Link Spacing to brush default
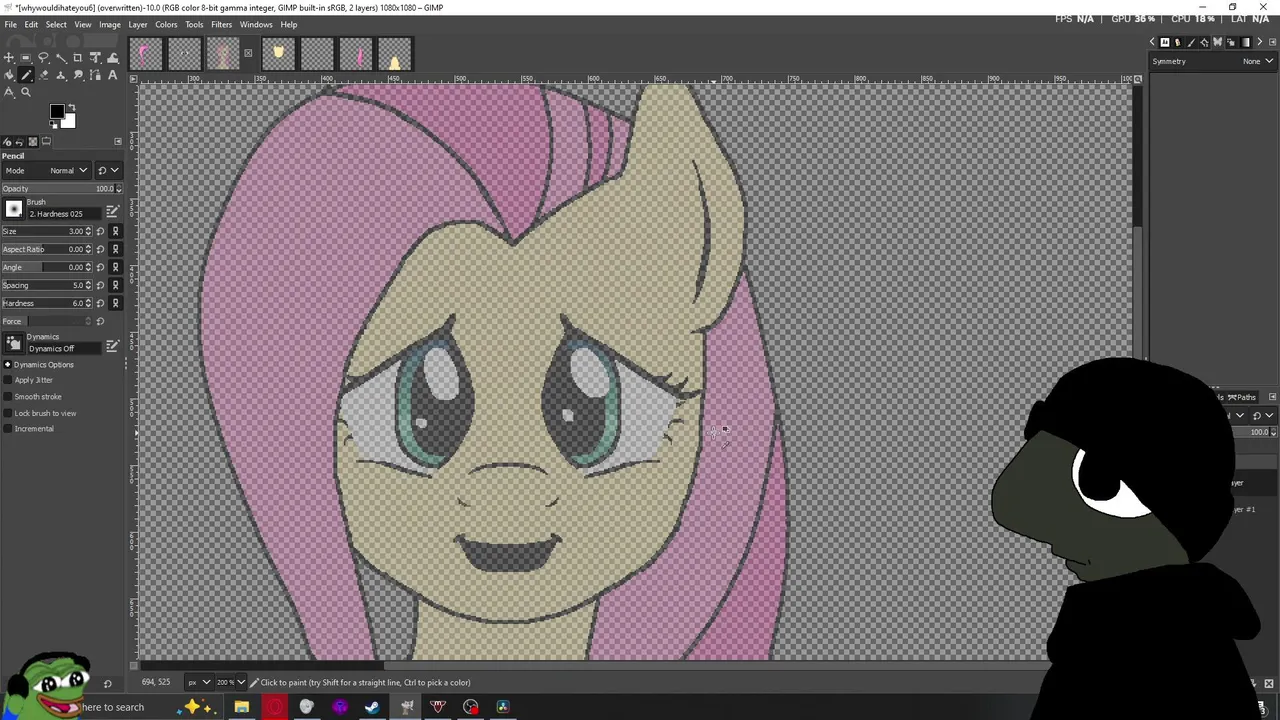The width and height of the screenshot is (1280, 720). pyautogui.click(x=115, y=285)
